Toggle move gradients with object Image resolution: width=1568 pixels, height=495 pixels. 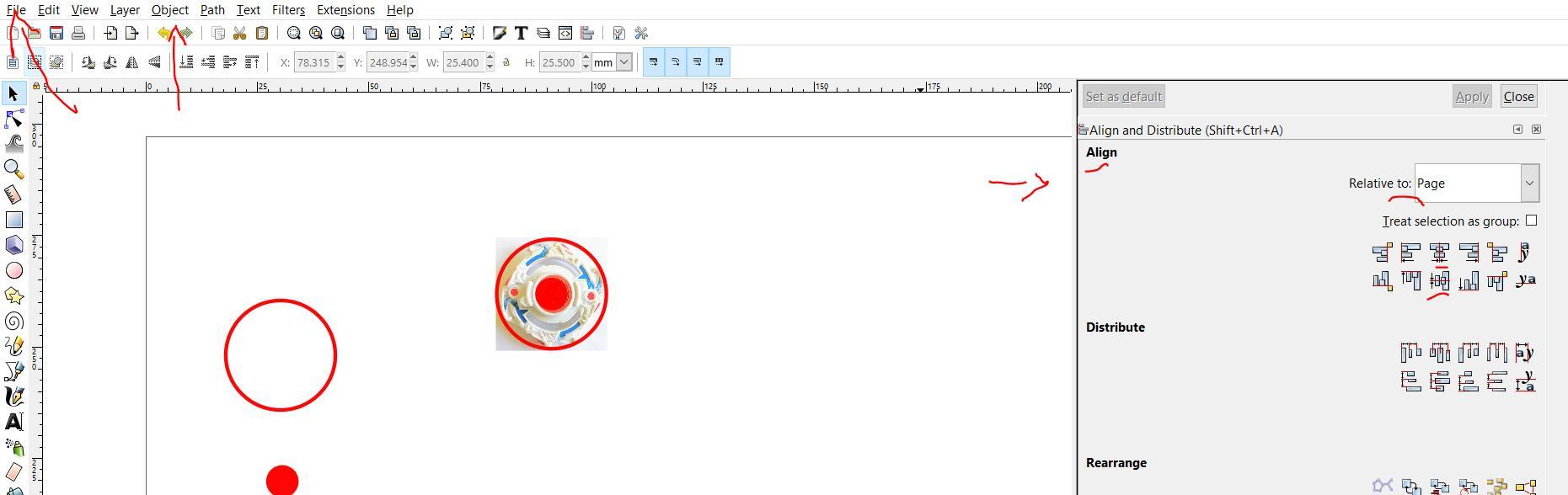click(x=698, y=62)
